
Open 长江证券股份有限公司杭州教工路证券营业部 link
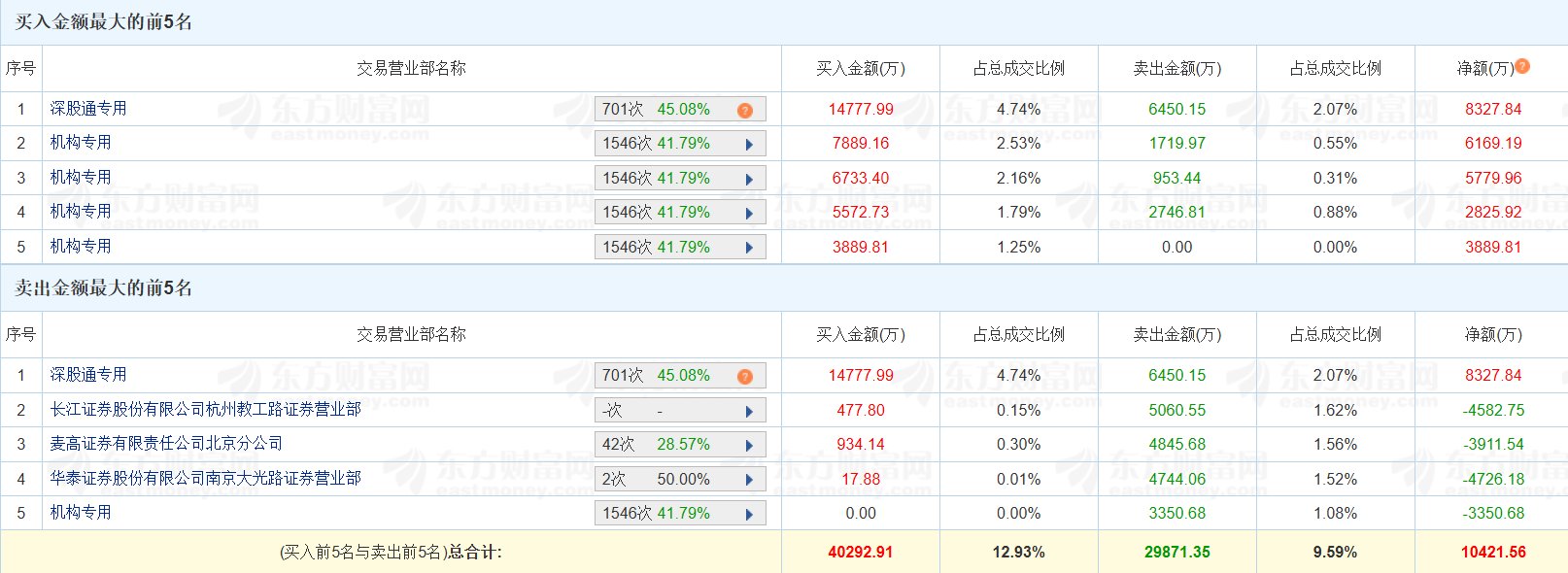pyautogui.click(x=205, y=410)
